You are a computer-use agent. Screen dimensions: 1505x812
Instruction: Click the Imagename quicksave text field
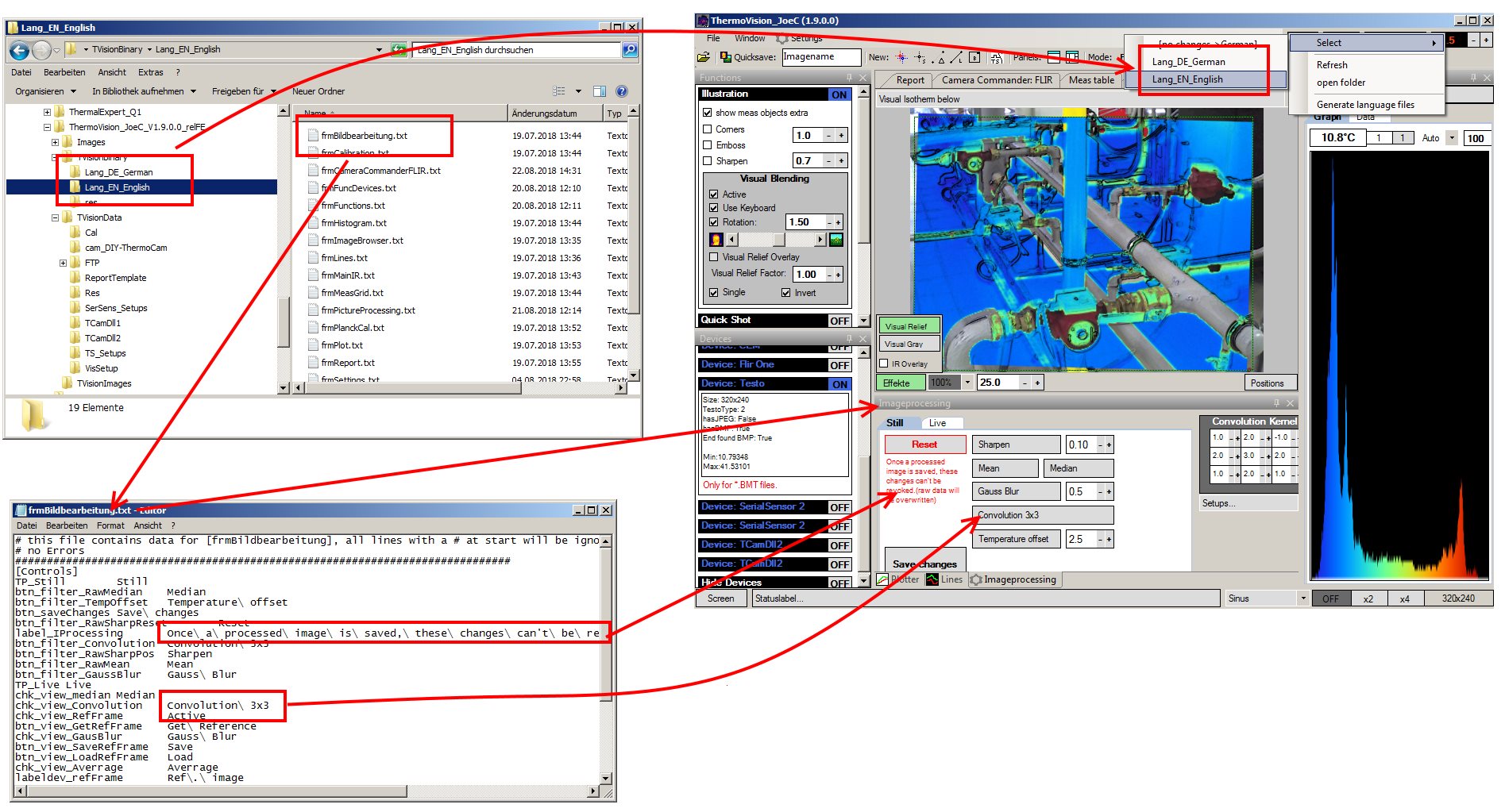click(x=820, y=57)
